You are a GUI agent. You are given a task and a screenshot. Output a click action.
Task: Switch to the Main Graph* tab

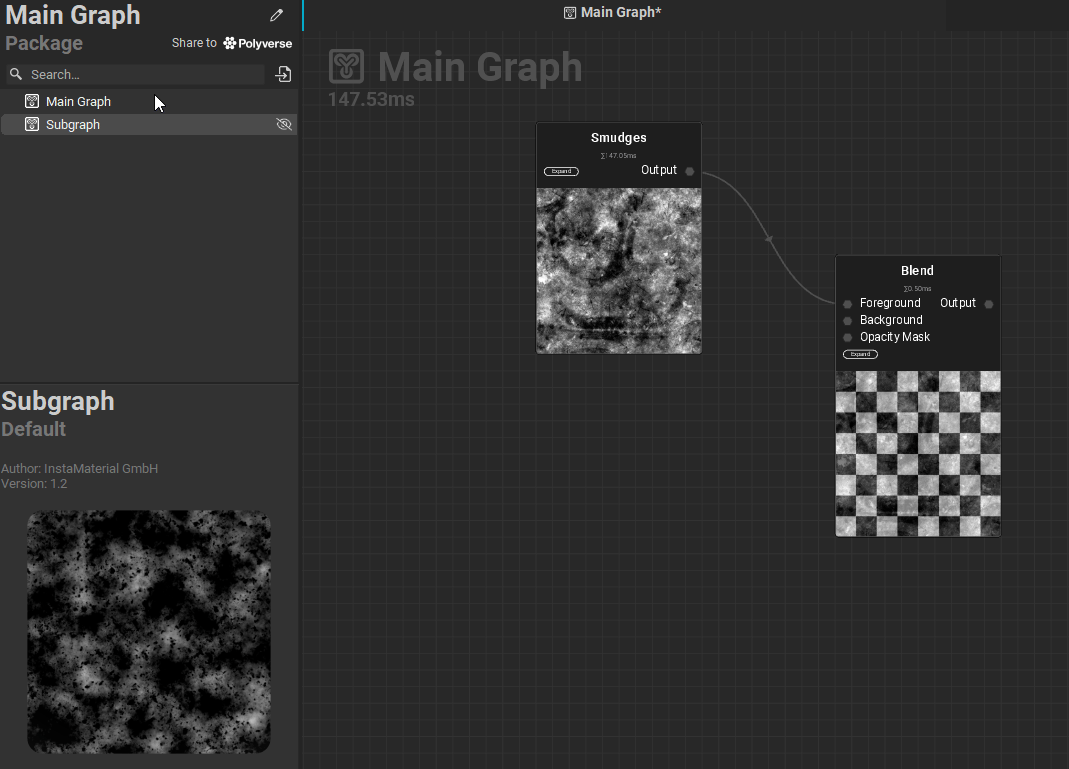point(613,12)
